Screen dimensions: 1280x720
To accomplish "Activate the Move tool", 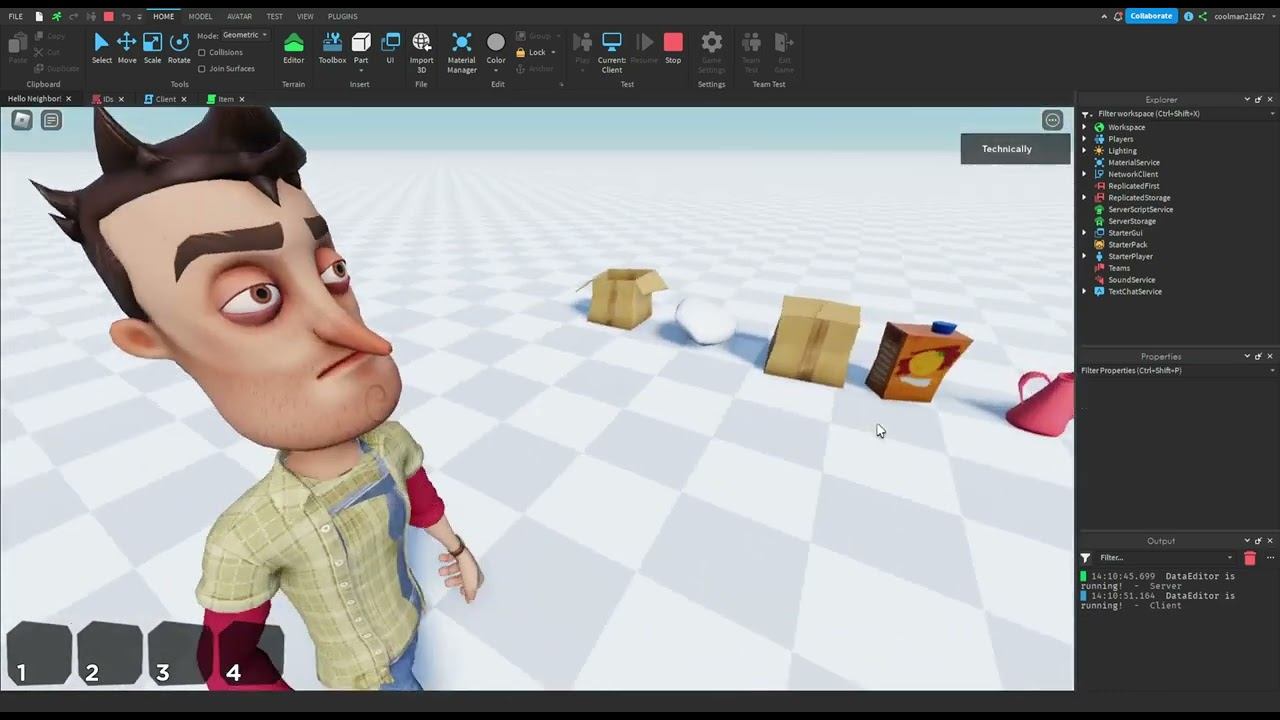I will (127, 48).
